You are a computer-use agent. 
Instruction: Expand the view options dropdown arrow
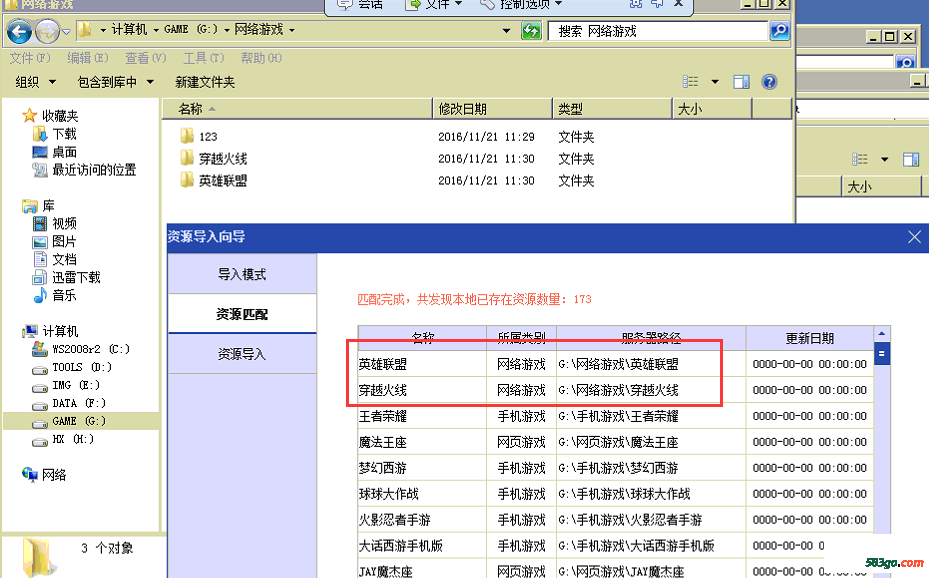coord(715,82)
